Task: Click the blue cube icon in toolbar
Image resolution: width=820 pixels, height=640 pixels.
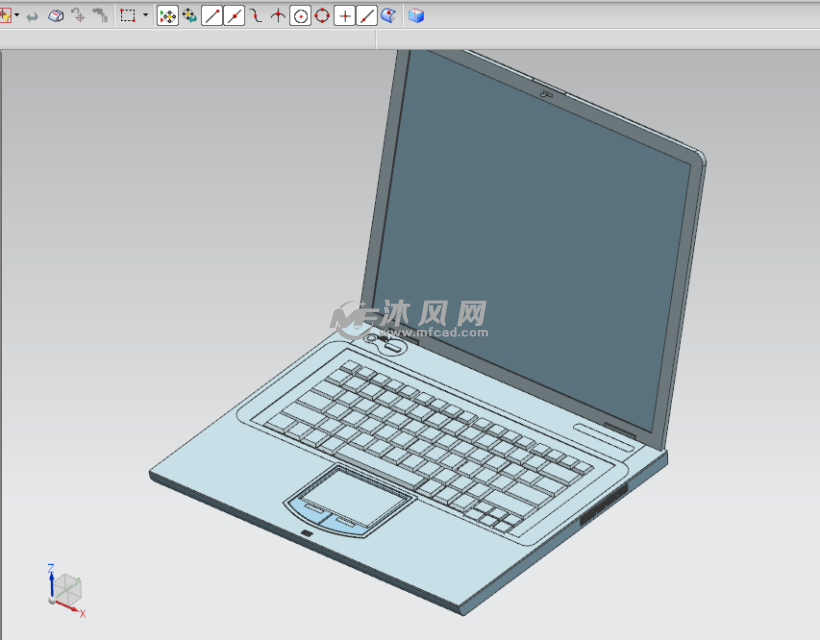Action: pos(416,16)
